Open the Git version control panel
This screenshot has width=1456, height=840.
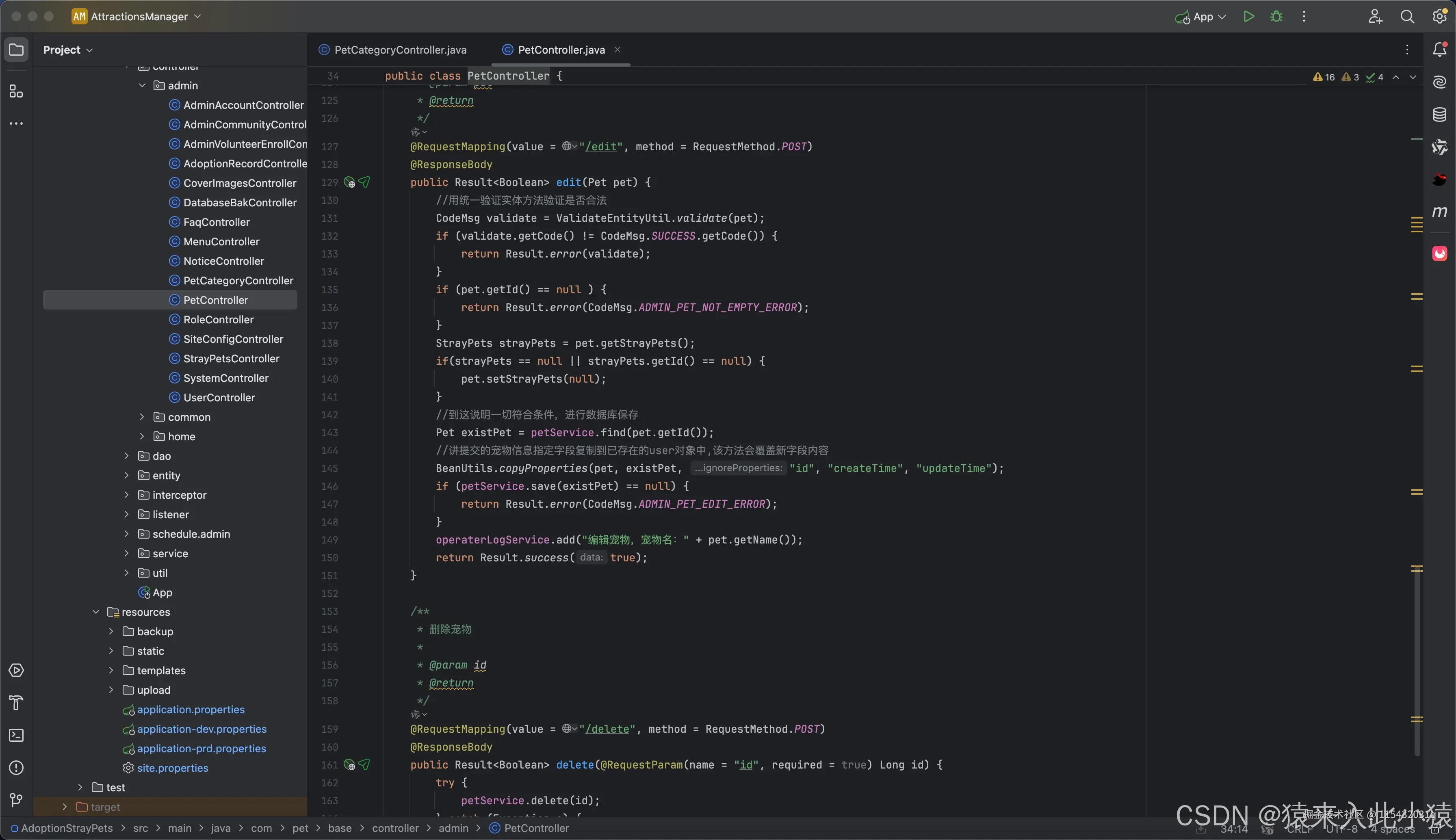[x=16, y=800]
